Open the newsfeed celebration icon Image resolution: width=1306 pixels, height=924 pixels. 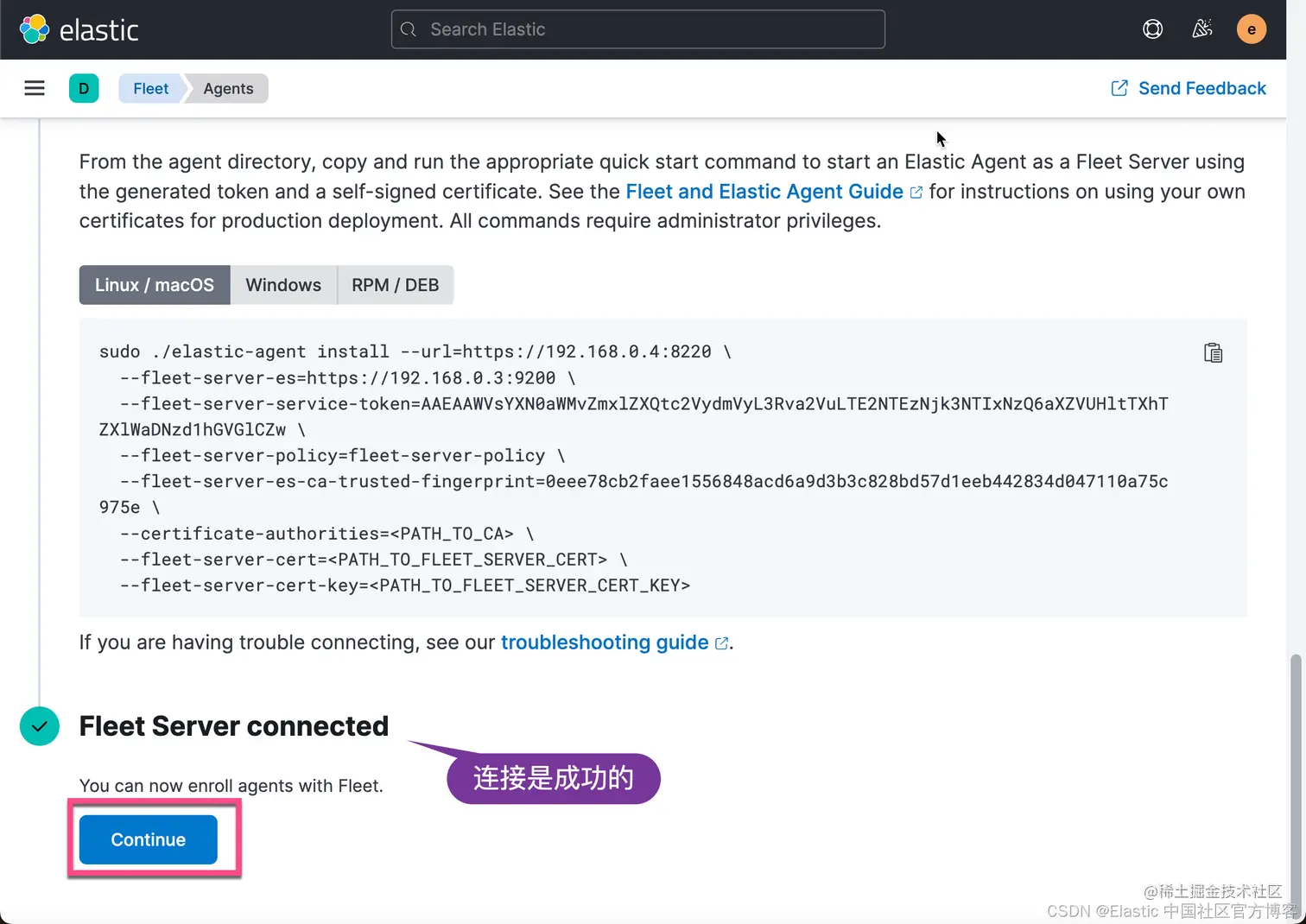(x=1201, y=29)
